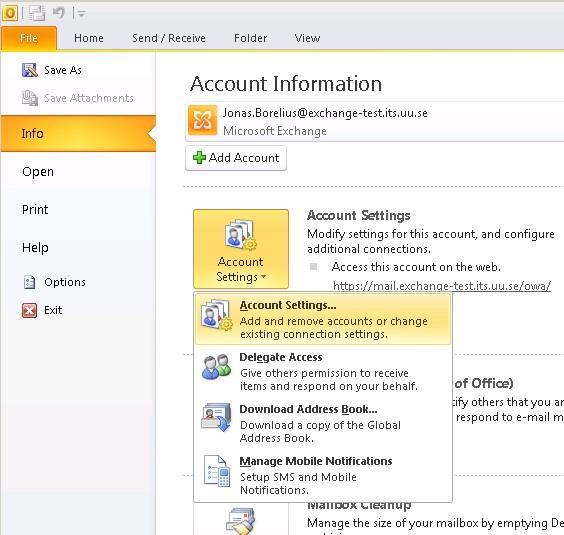Choose Download Address Book... entry

coord(323,423)
